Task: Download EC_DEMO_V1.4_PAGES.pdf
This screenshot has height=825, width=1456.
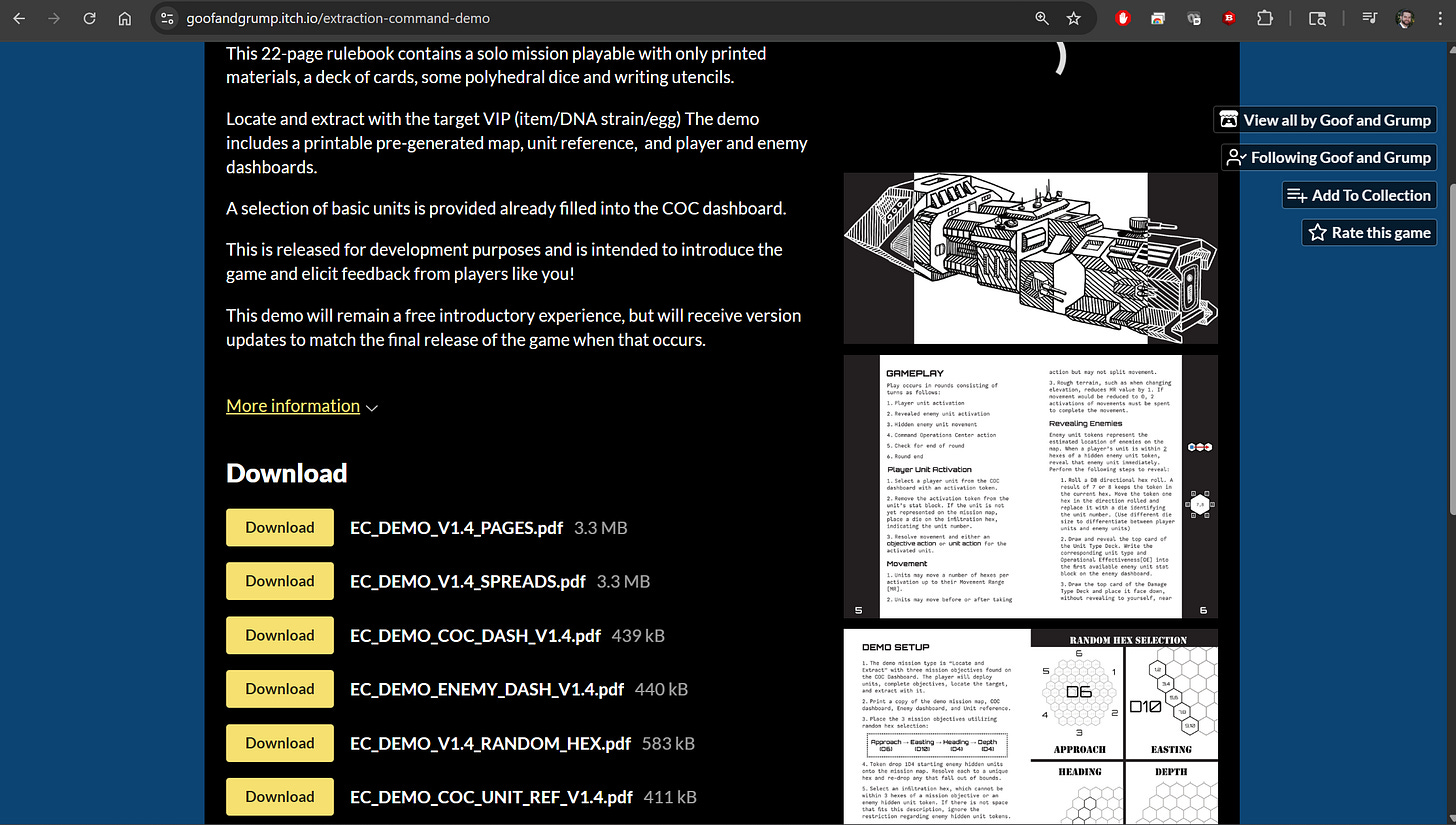Action: pos(280,527)
